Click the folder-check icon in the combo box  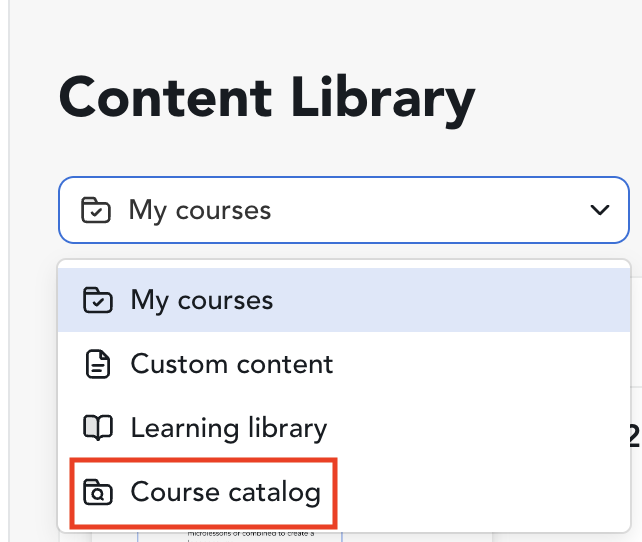(x=96, y=210)
